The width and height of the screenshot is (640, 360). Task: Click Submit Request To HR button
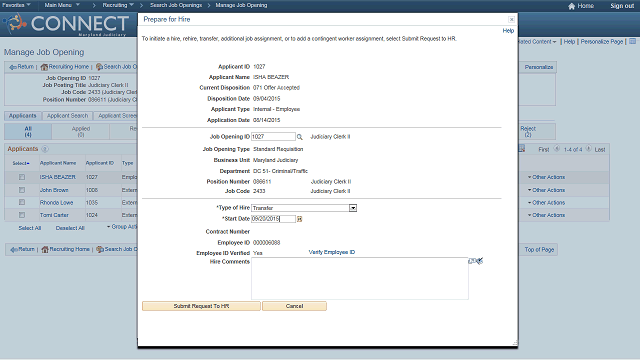click(201, 306)
